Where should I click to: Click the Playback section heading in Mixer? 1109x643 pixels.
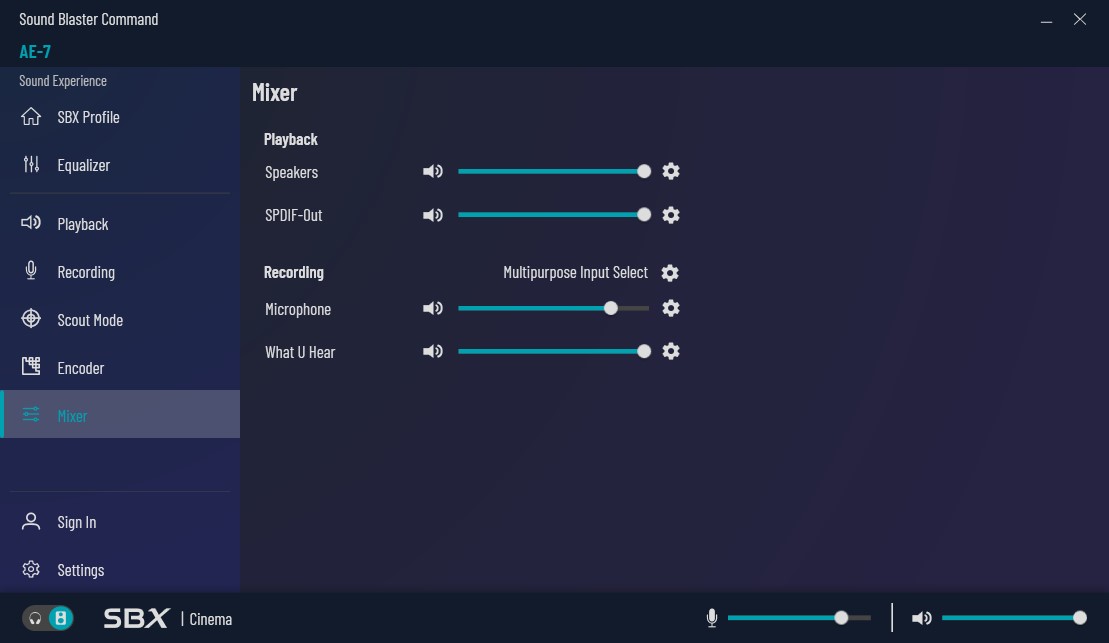pyautogui.click(x=291, y=139)
